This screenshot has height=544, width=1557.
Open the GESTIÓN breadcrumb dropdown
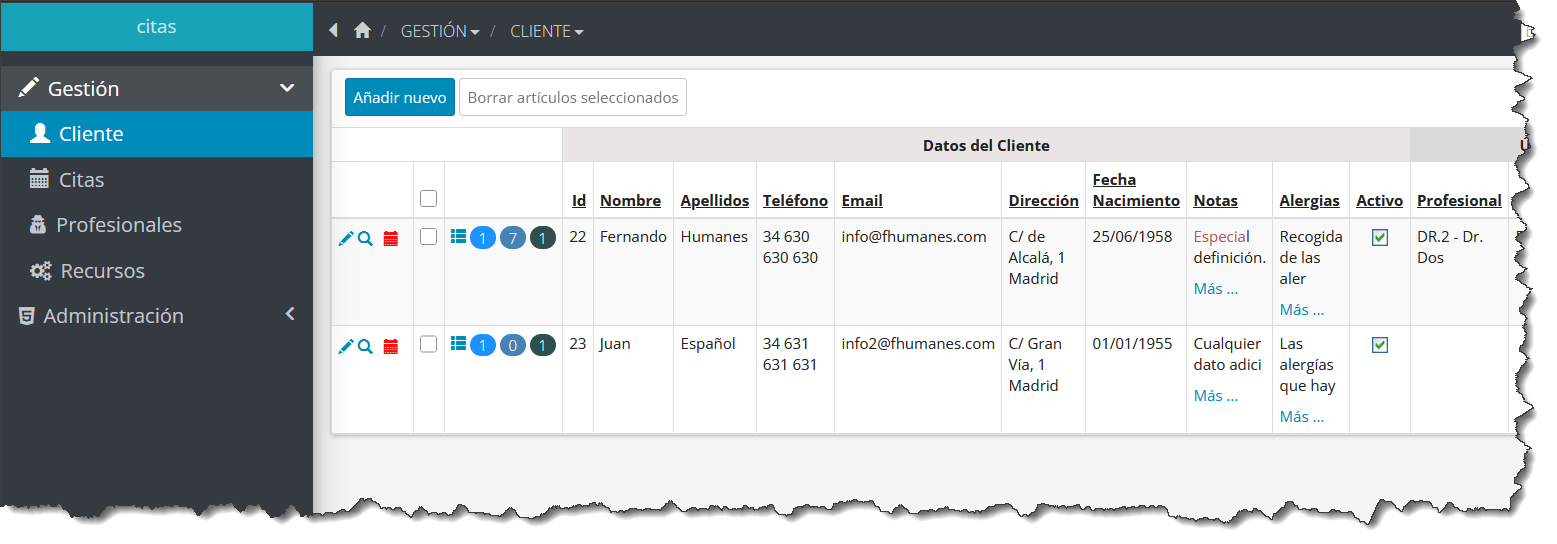click(x=440, y=31)
